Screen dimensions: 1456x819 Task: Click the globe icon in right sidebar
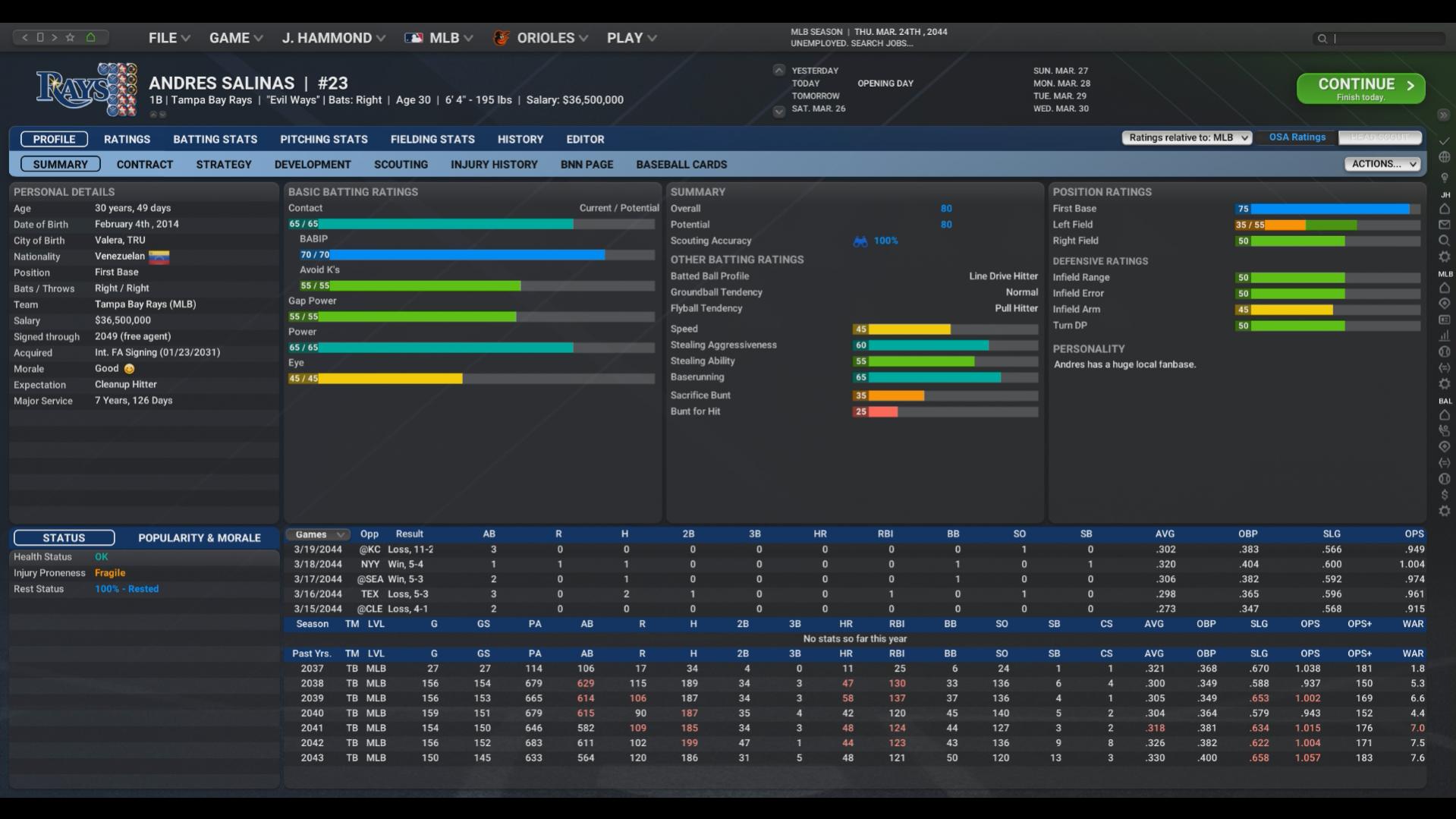[x=1444, y=157]
